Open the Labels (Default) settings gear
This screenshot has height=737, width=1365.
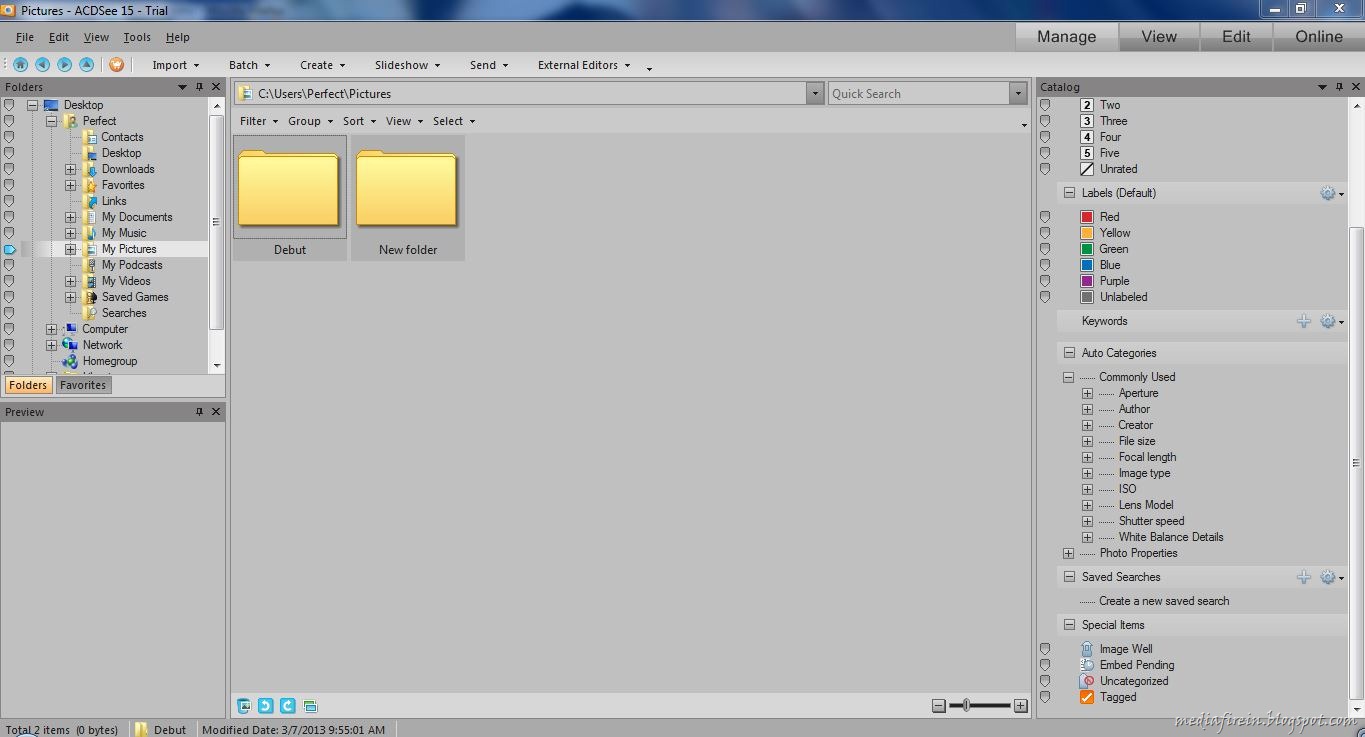tap(1331, 194)
